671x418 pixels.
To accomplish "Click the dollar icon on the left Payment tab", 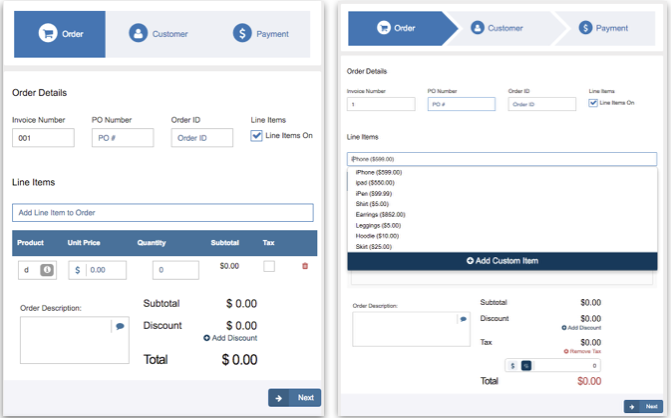I will (242, 34).
